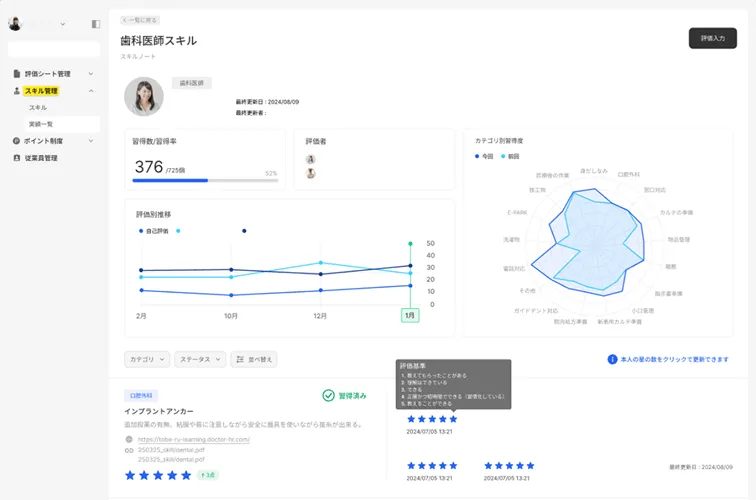756x500 pixels.
Task: Open the 実績一覧 sub-item in the sidebar
Action: (63, 124)
